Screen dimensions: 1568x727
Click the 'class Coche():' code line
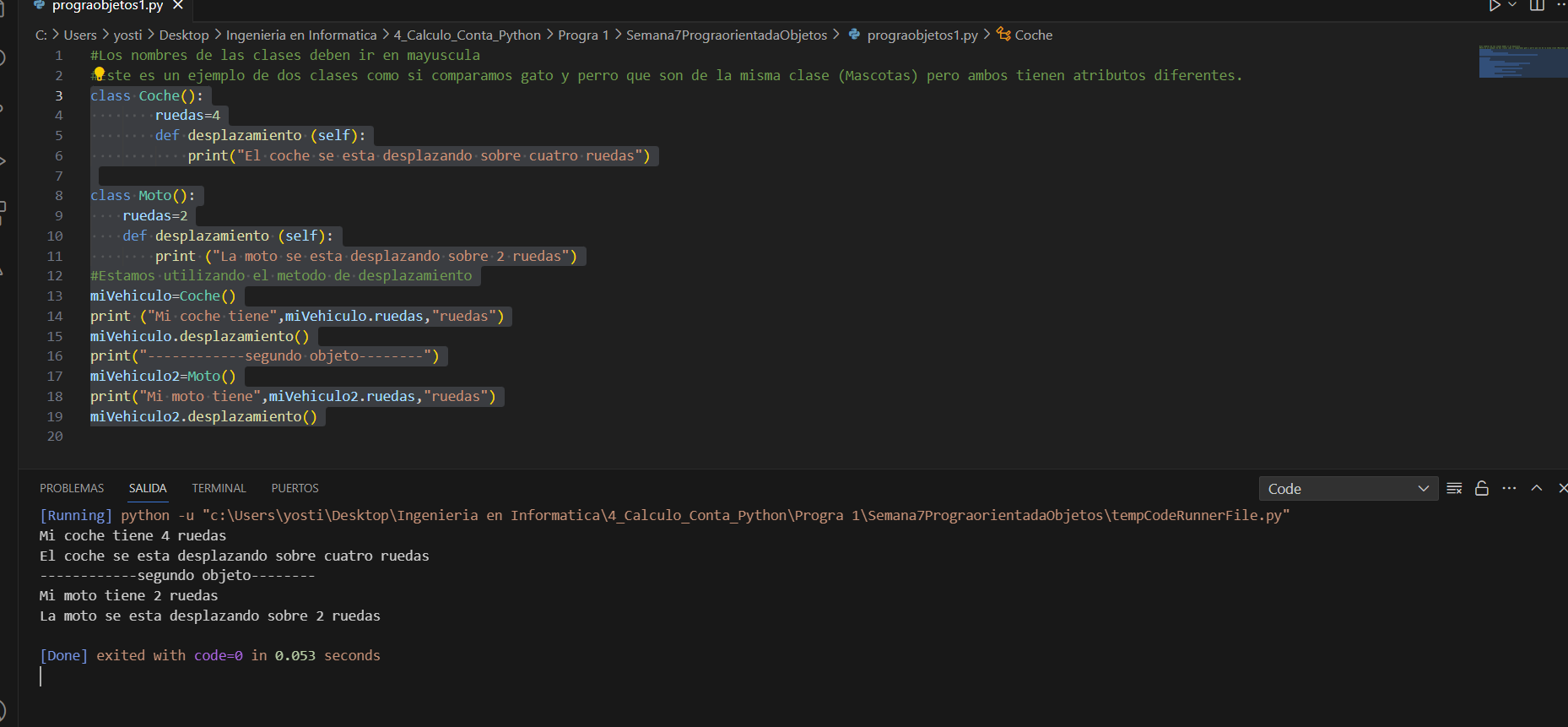click(x=147, y=95)
